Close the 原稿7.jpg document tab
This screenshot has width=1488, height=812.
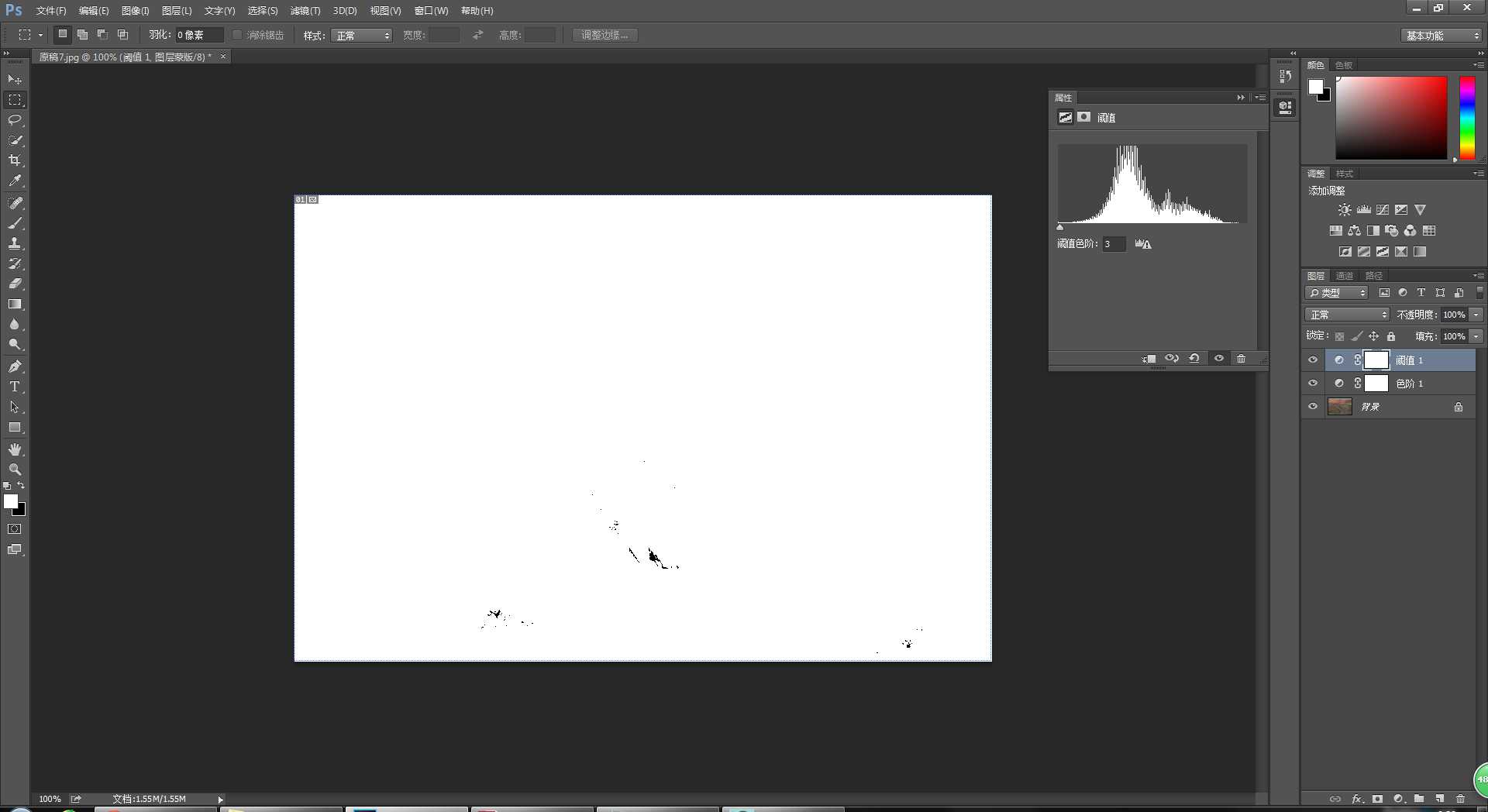click(x=223, y=57)
